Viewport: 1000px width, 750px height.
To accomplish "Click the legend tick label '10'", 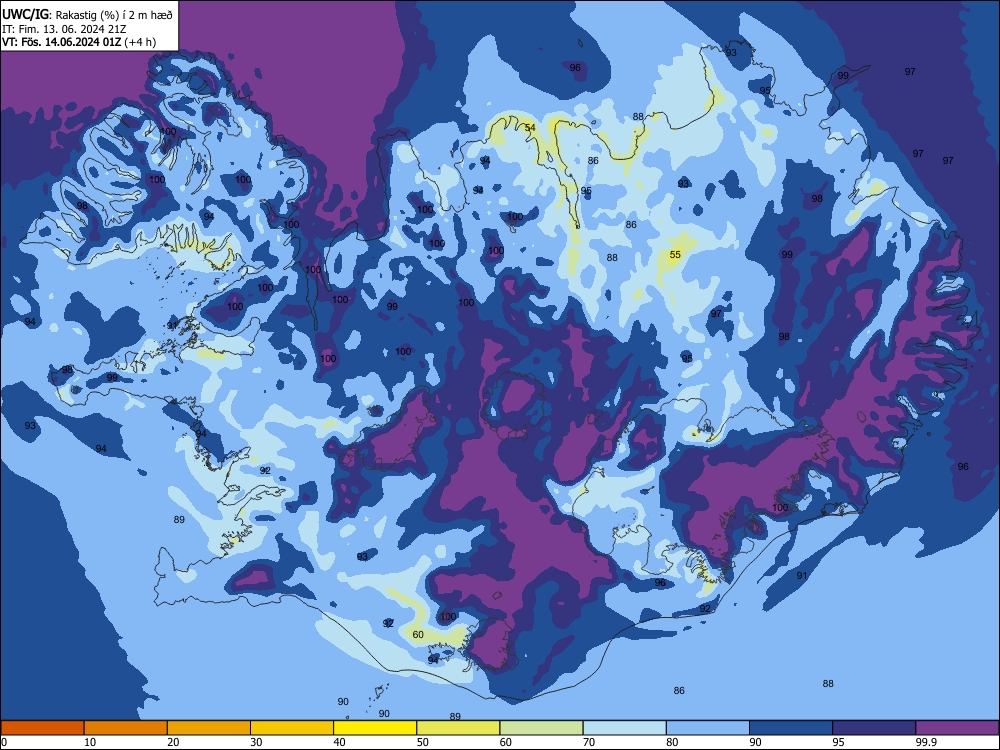I will pos(90,742).
